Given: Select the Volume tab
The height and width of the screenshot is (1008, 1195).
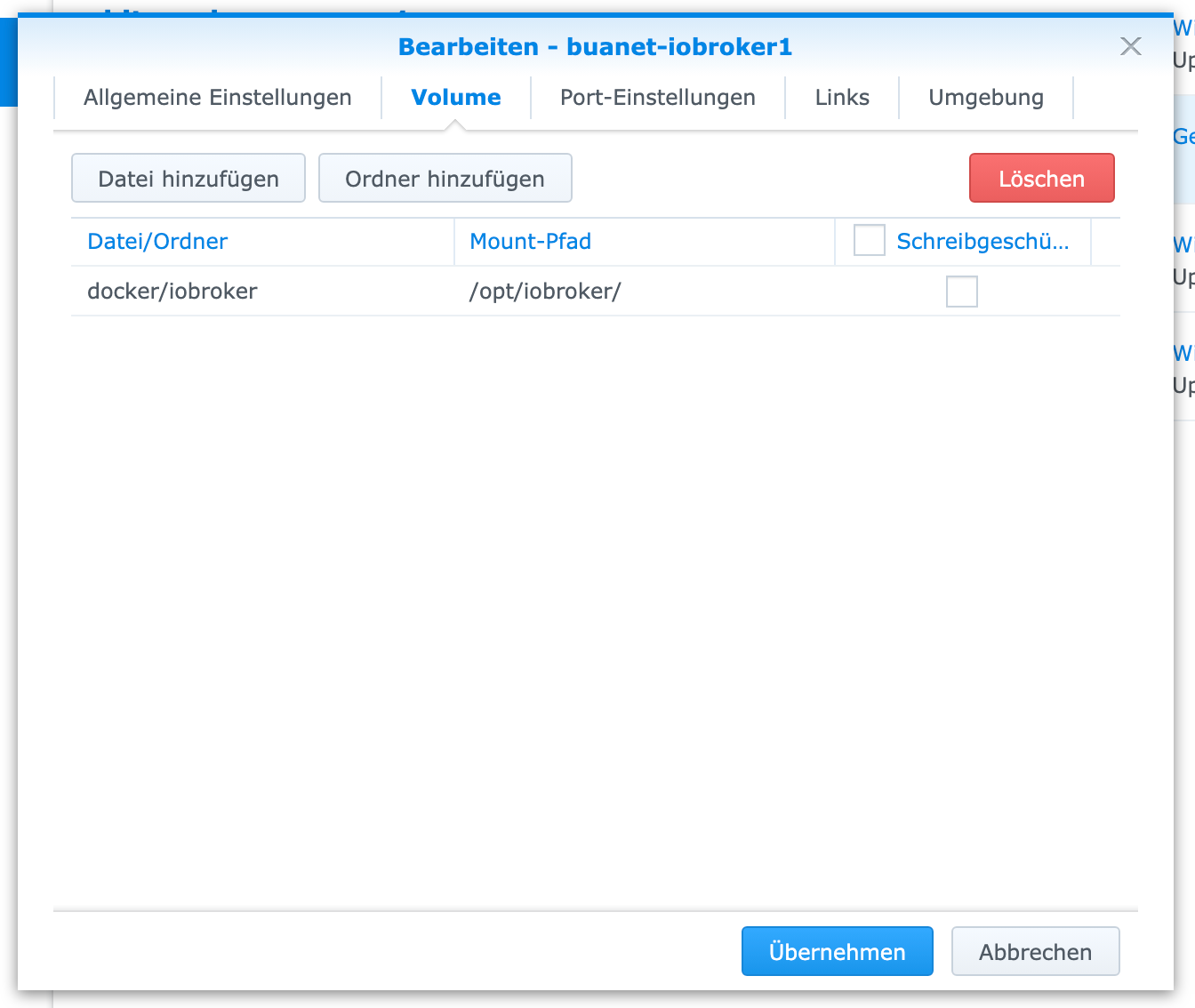Looking at the screenshot, I should (x=456, y=98).
